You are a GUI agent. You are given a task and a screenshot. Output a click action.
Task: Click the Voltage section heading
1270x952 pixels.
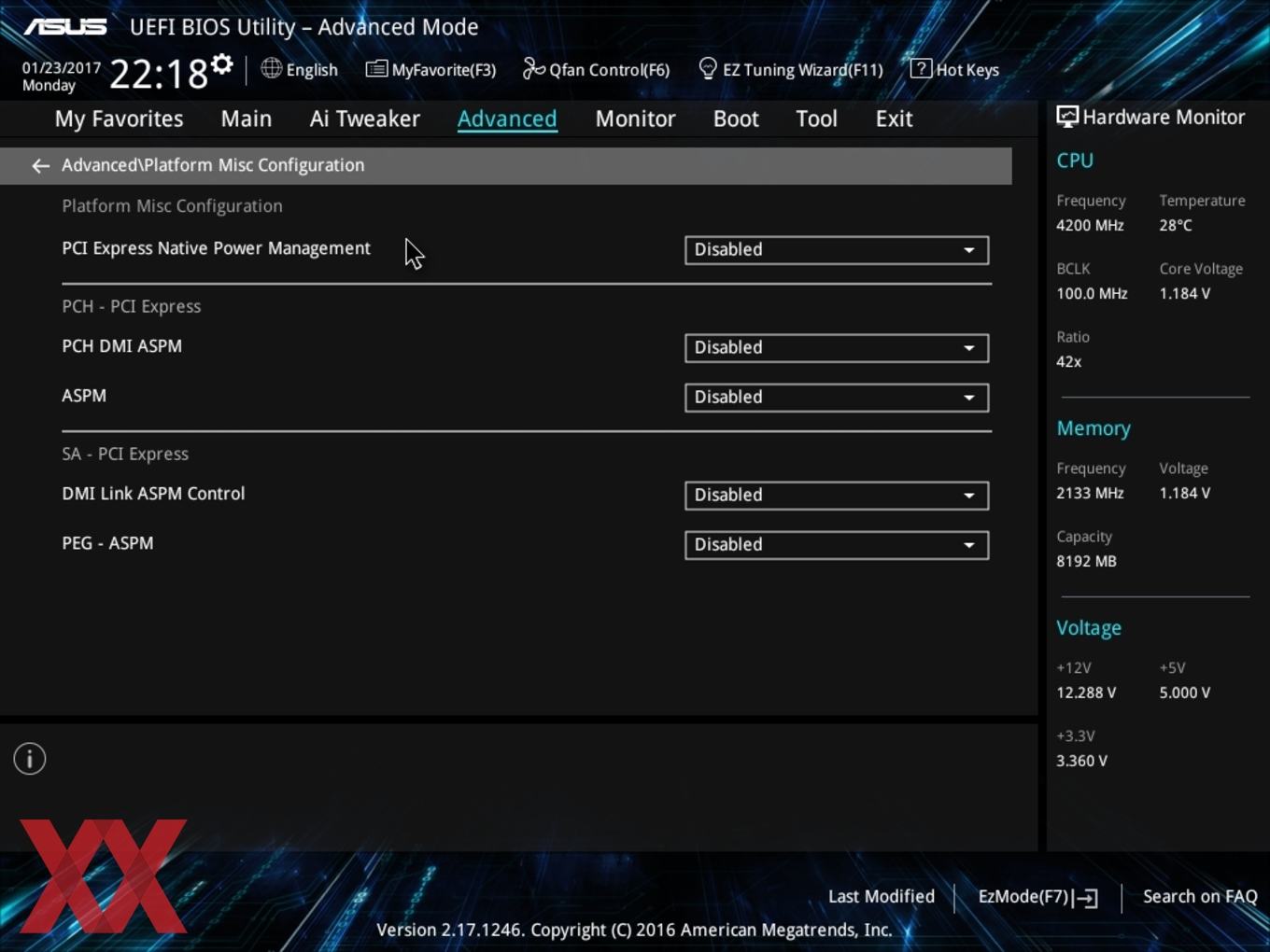[x=1089, y=628]
